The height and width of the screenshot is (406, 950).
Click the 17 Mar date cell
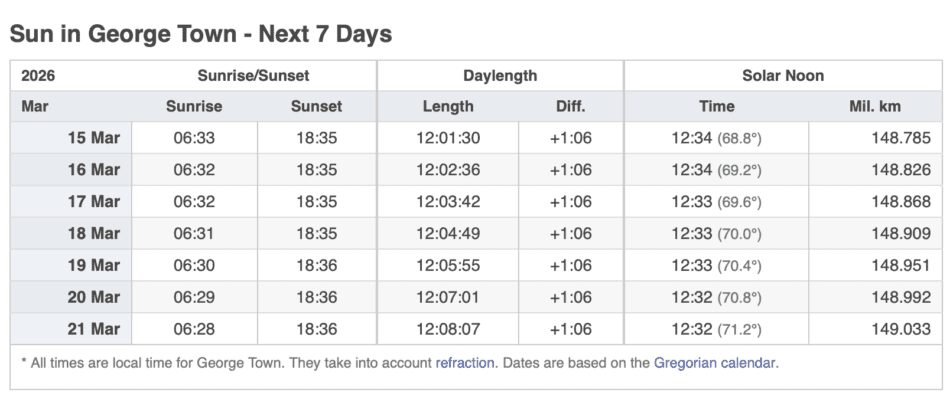pyautogui.click(x=93, y=202)
